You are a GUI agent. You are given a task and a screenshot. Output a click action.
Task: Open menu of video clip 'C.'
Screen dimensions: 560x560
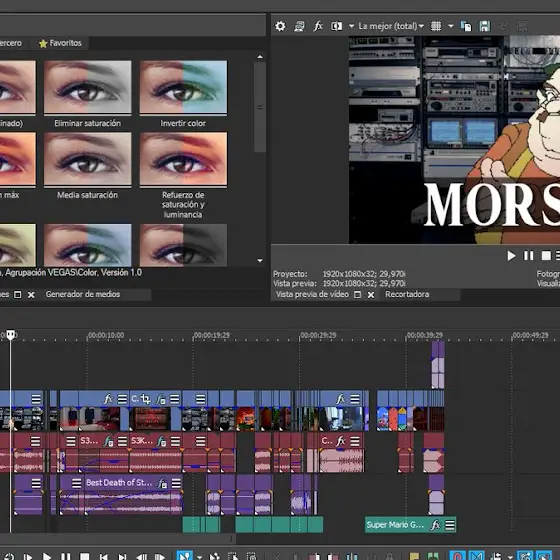click(x=175, y=399)
